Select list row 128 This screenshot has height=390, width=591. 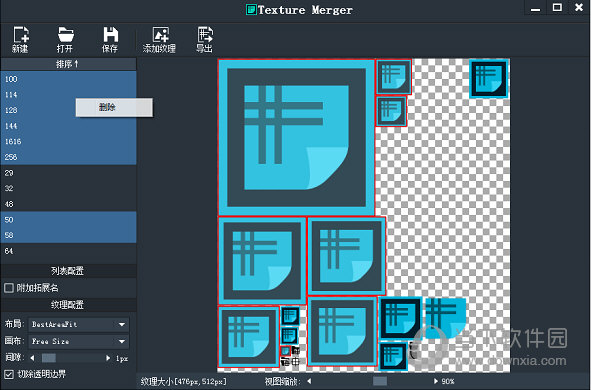68,110
